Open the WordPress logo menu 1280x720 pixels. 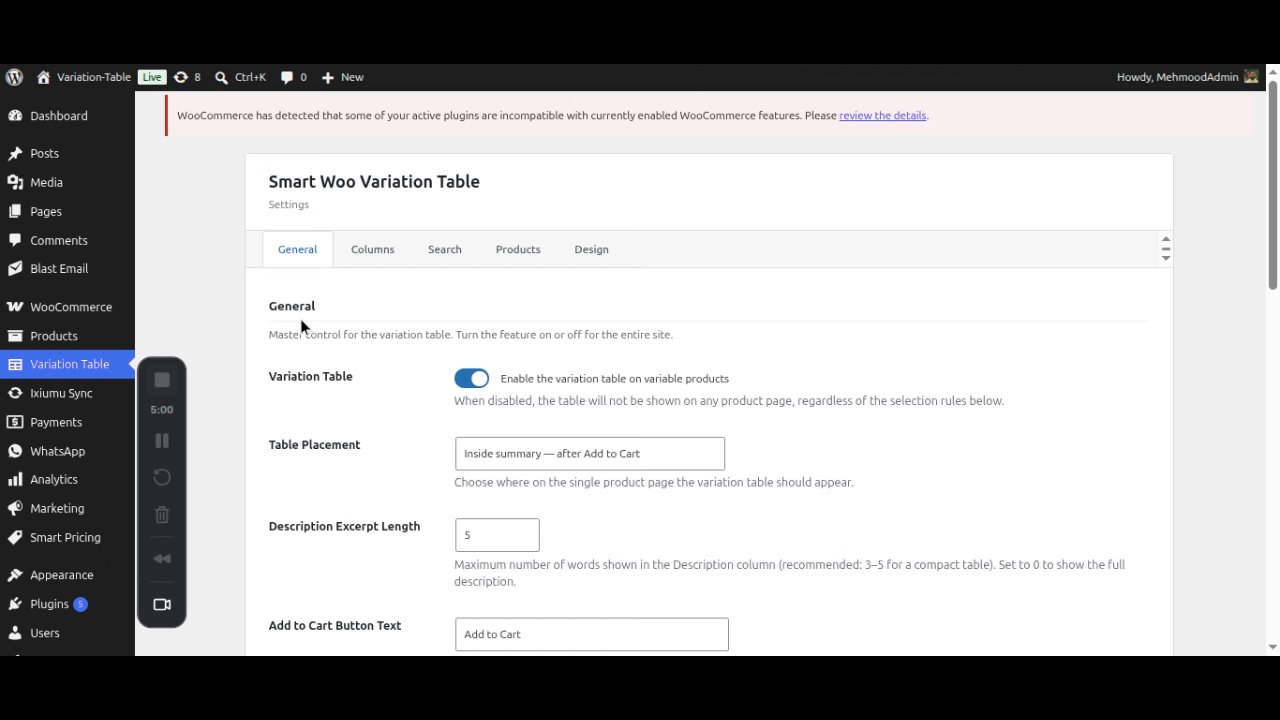14,77
